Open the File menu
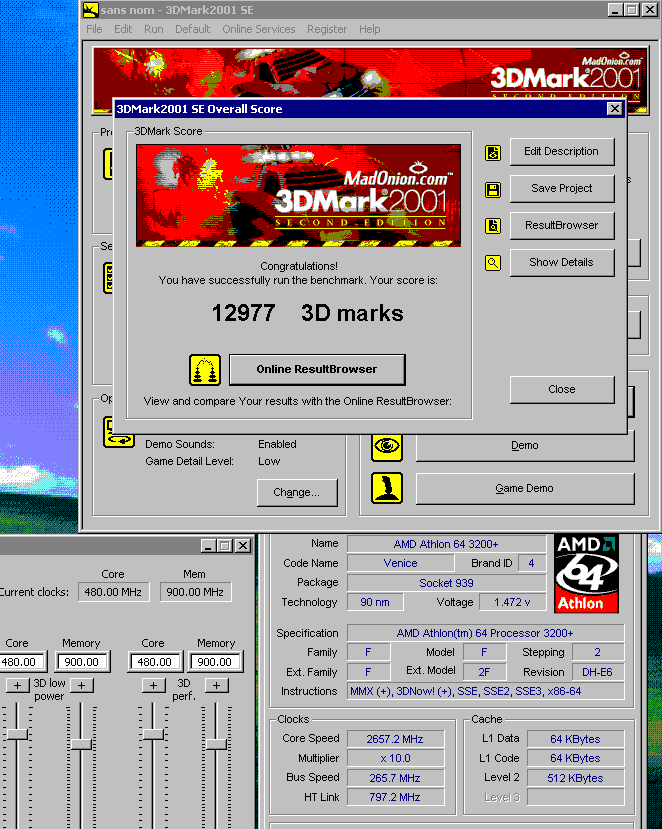This screenshot has width=662, height=829. (x=94, y=29)
